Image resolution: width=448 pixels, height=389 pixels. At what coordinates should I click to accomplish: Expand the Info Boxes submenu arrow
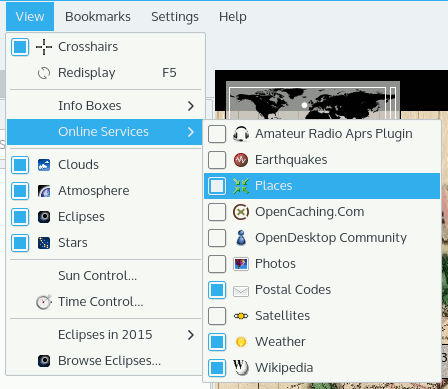pos(191,106)
